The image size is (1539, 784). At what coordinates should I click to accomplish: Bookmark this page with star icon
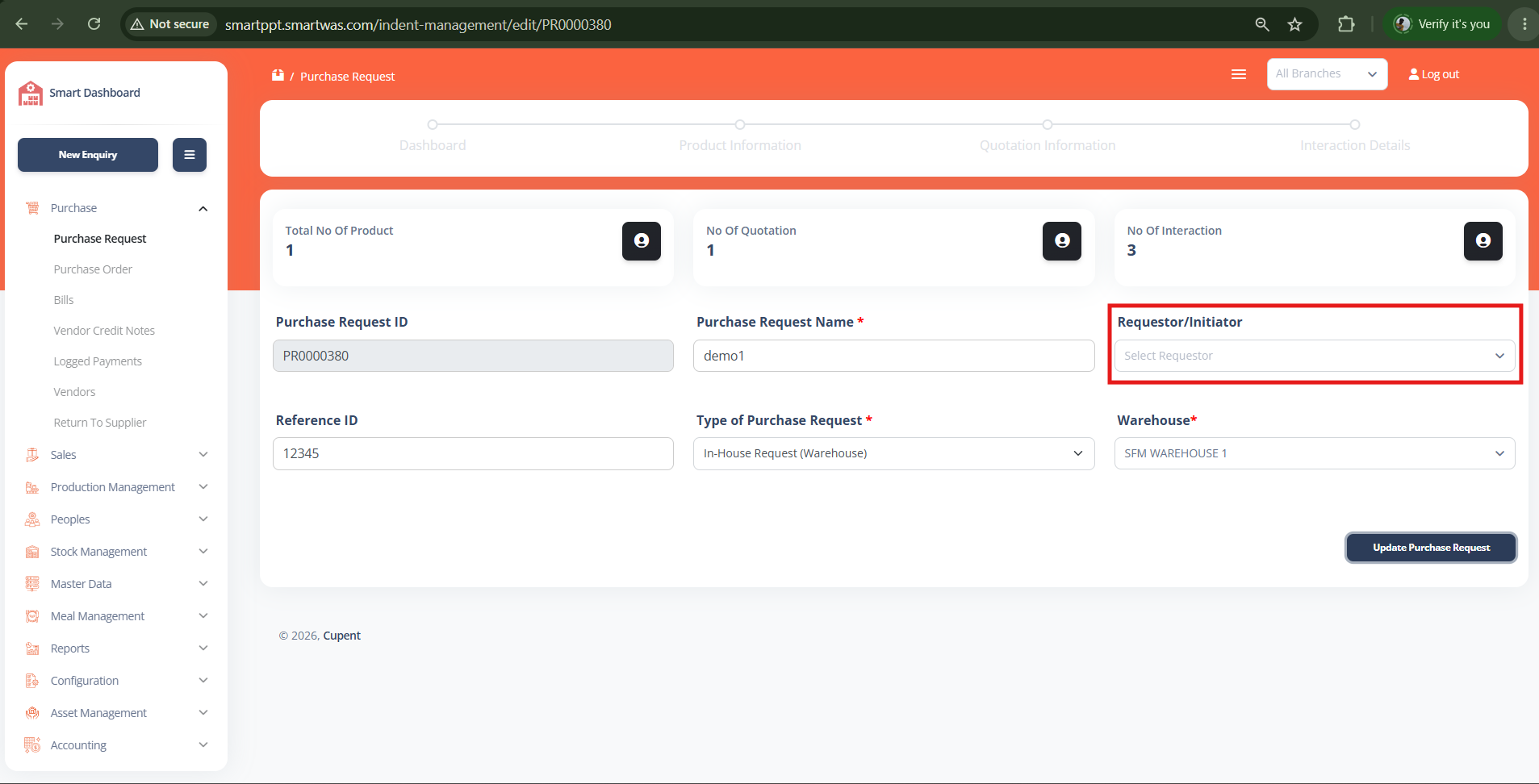(1295, 24)
